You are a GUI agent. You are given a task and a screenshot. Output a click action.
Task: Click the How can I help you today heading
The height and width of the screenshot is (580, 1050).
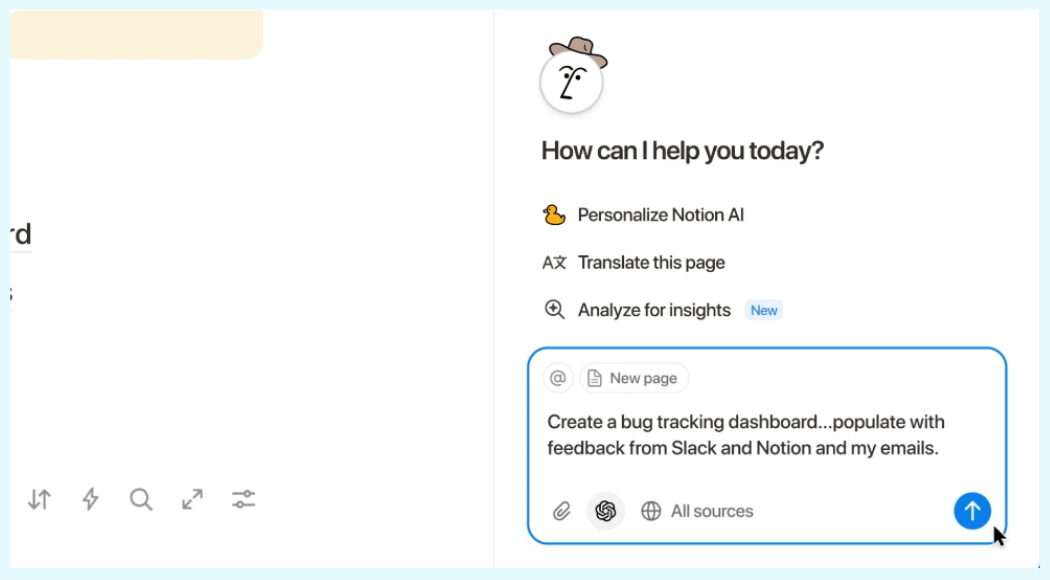pos(682,151)
